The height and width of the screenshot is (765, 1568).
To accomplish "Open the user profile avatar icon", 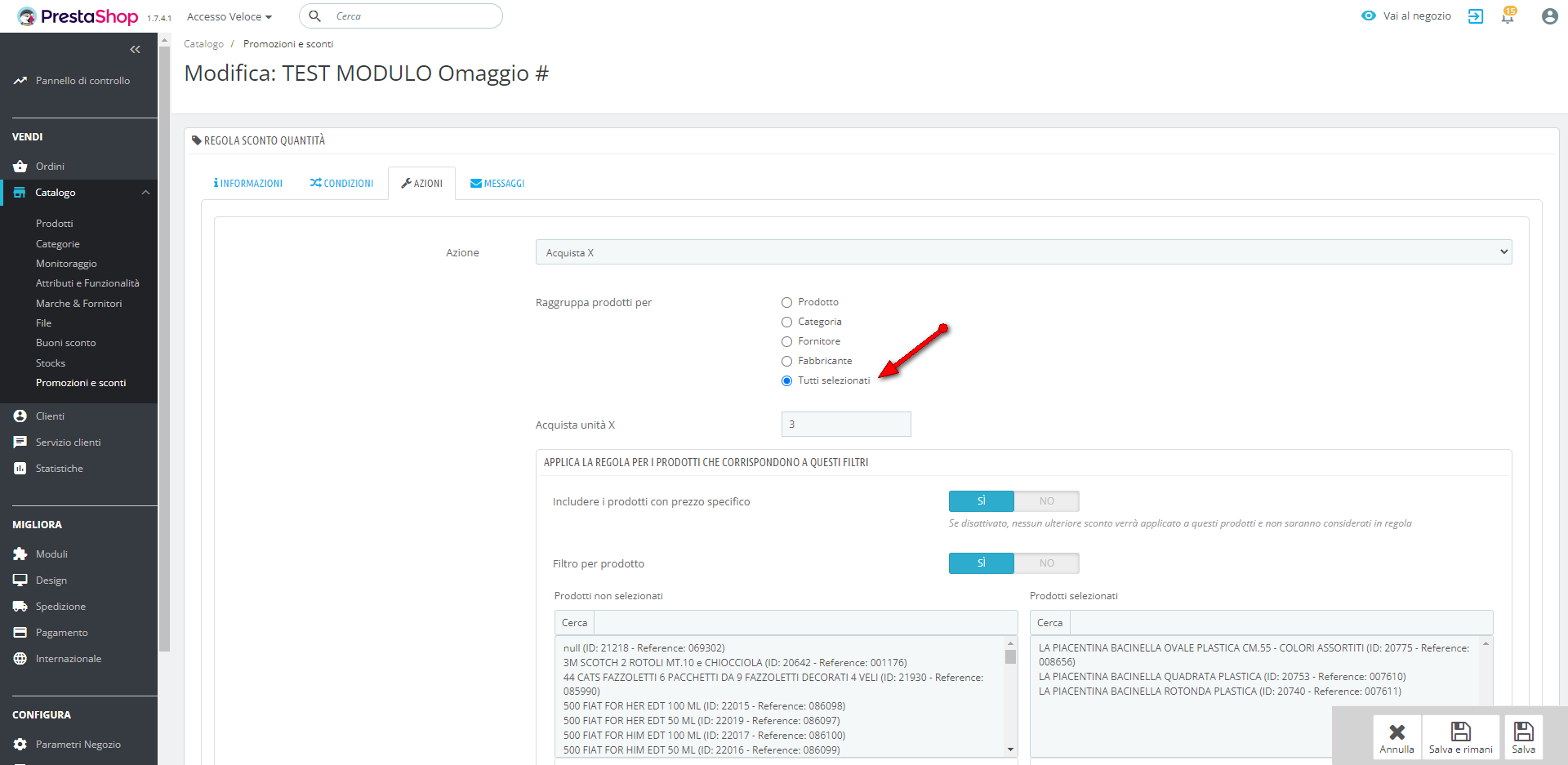I will tap(1549, 16).
